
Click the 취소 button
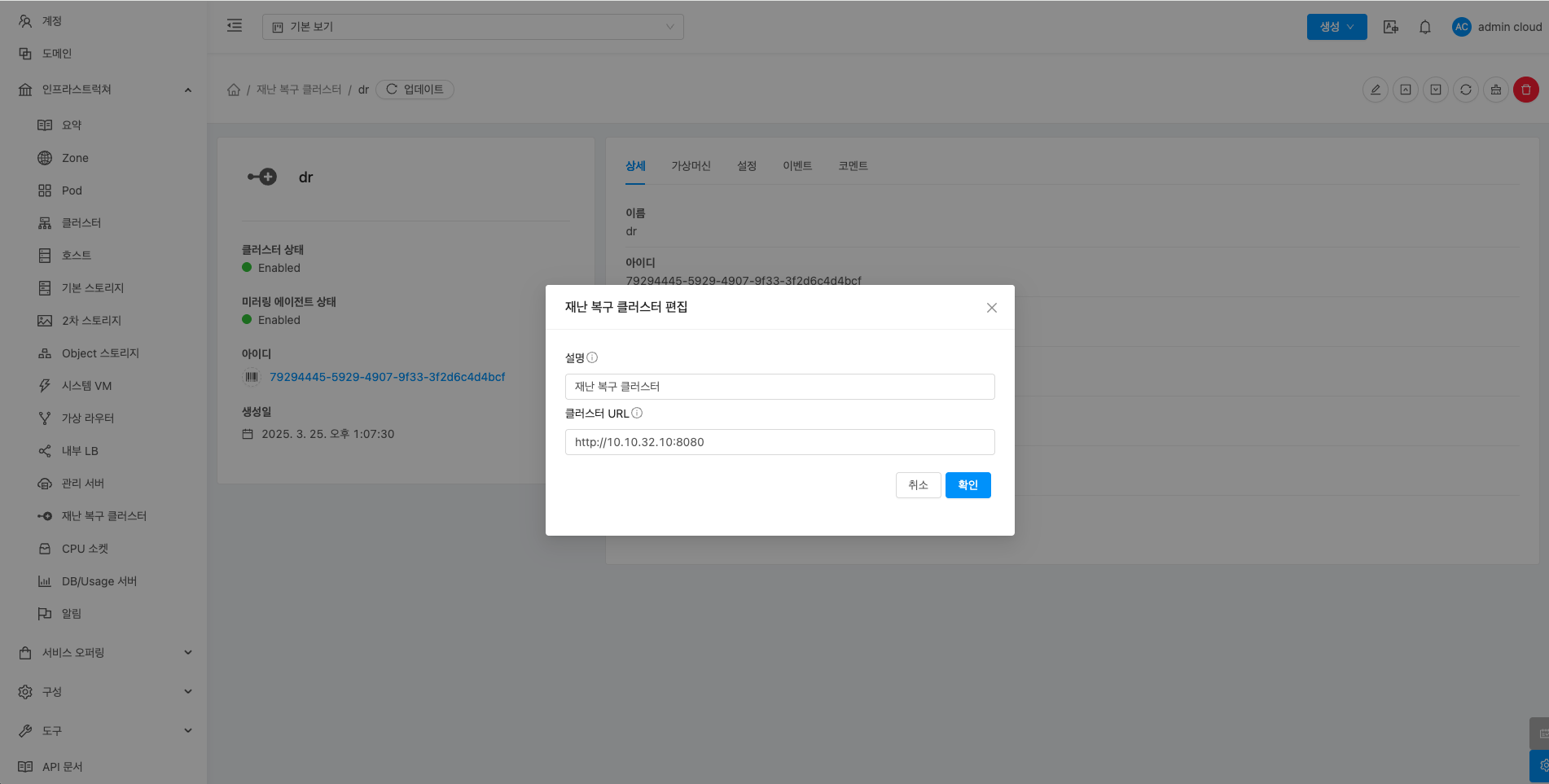click(x=918, y=485)
